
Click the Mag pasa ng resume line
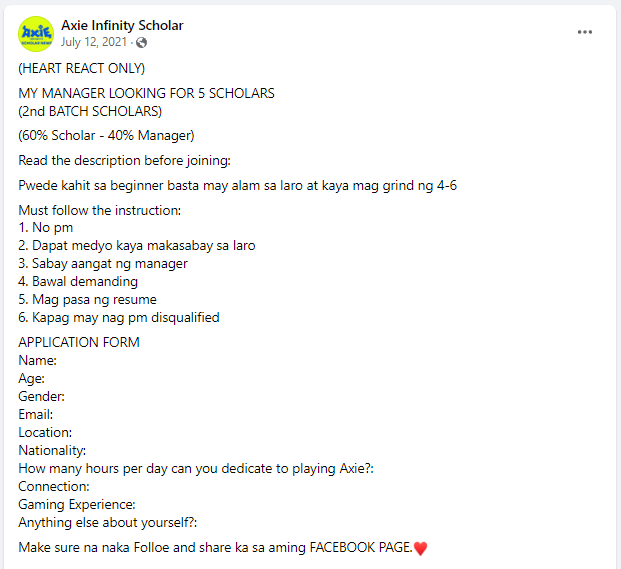[87, 300]
